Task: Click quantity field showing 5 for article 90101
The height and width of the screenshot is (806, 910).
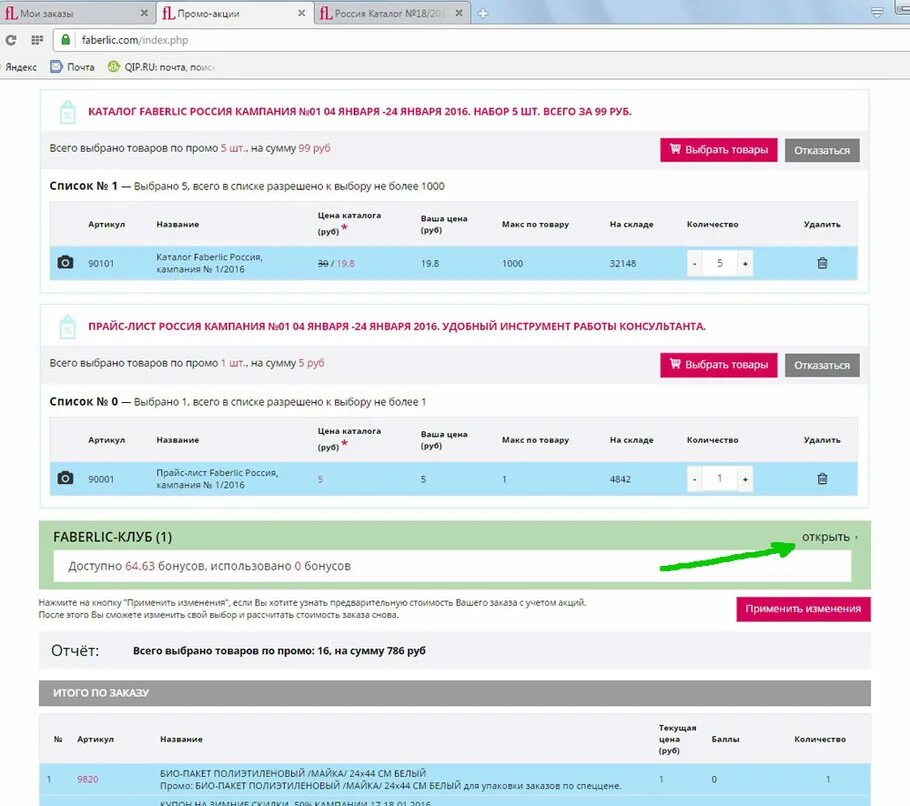Action: [720, 263]
